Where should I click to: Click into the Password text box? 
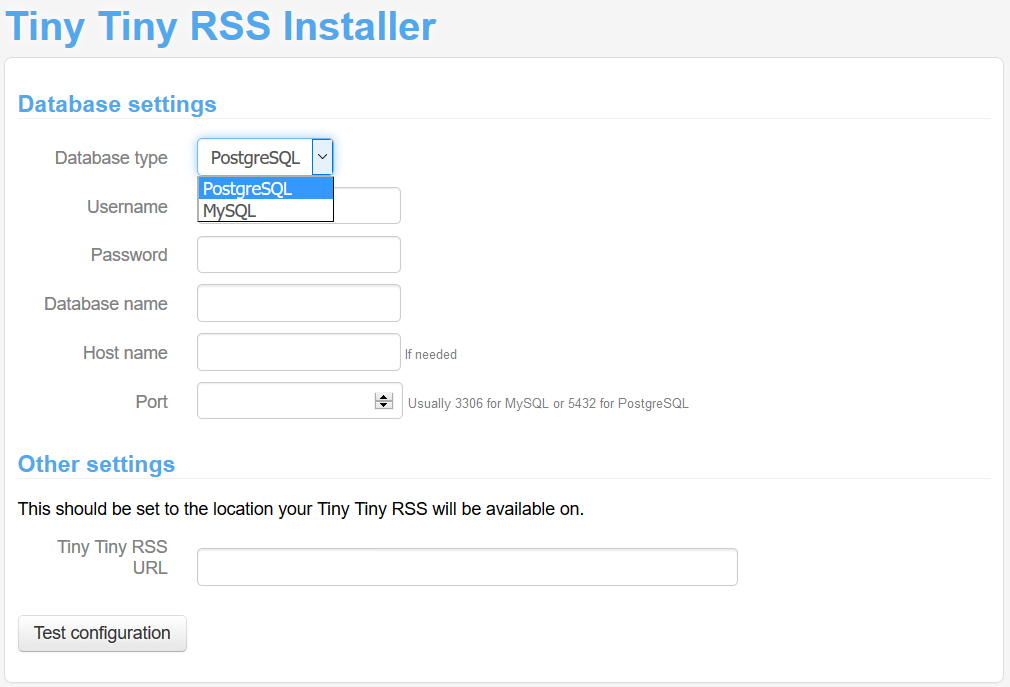tap(298, 255)
